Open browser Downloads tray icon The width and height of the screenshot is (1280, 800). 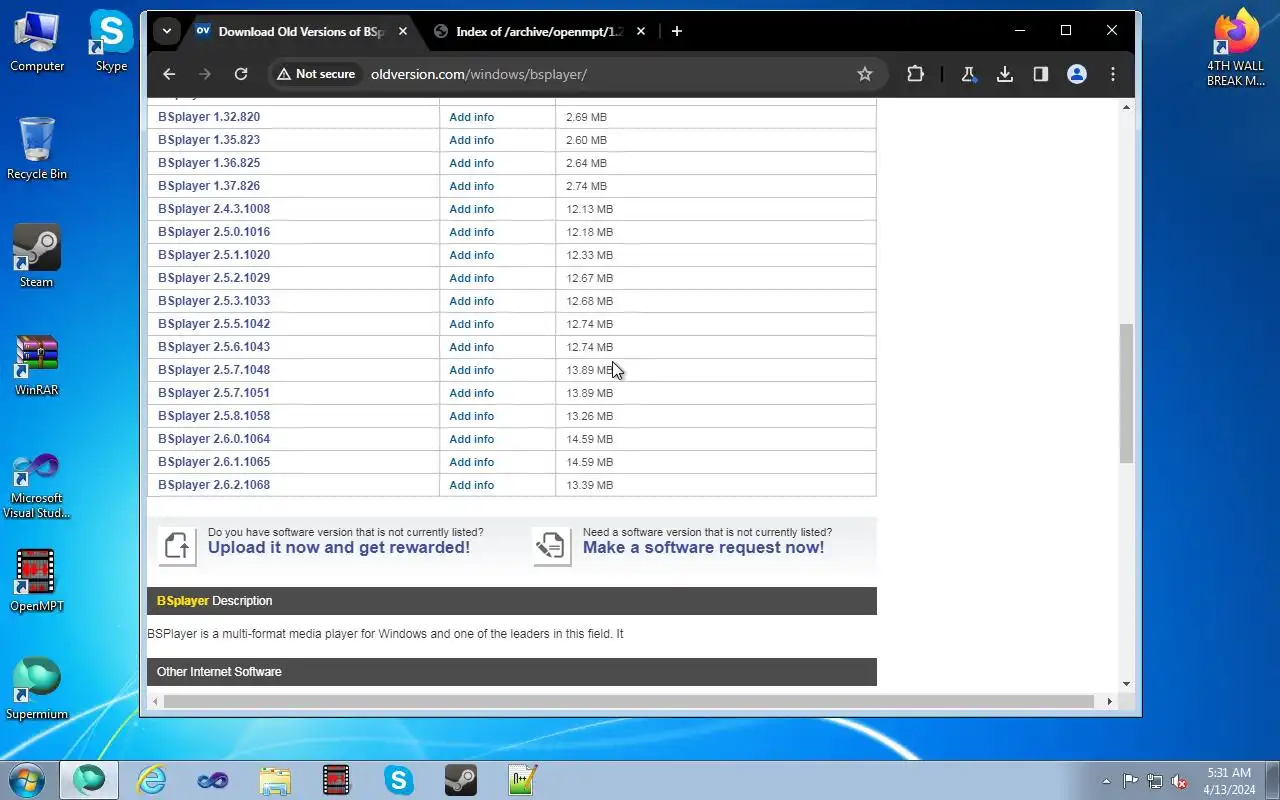[x=1005, y=74]
